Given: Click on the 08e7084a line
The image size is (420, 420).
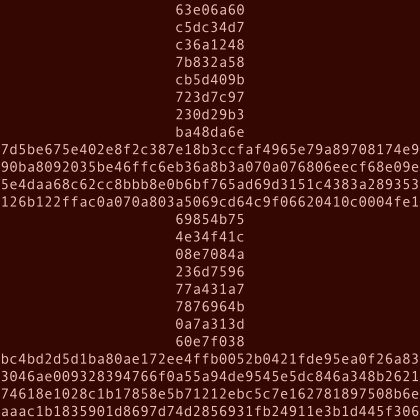Looking at the screenshot, I should click(x=210, y=254).
